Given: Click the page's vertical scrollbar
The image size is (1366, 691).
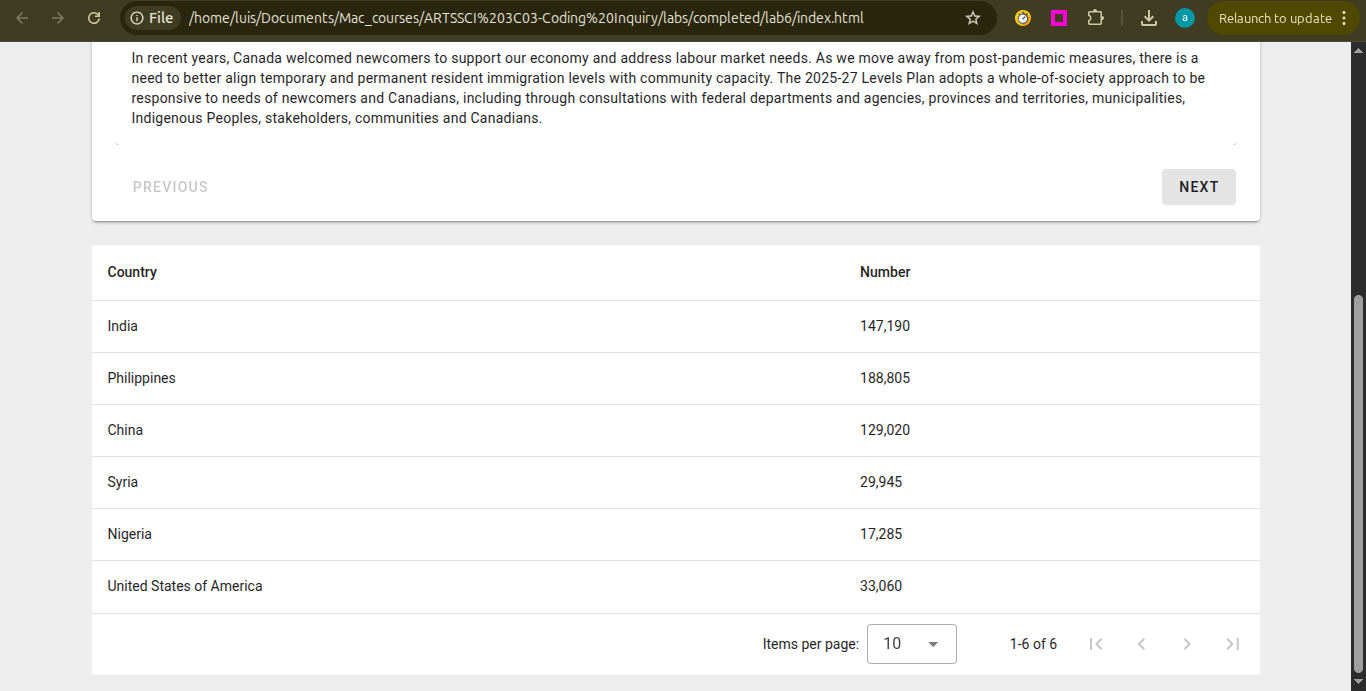Looking at the screenshot, I should [x=1357, y=480].
